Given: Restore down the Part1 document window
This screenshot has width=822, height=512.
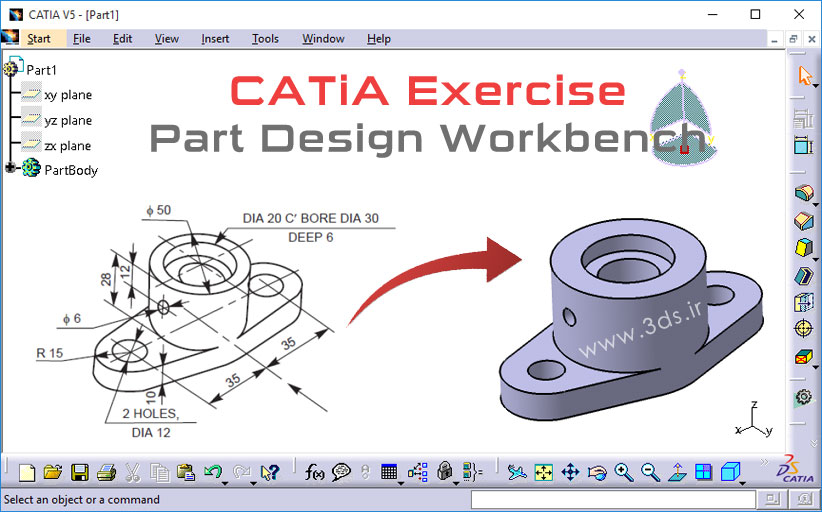Looking at the screenshot, I should (793, 39).
